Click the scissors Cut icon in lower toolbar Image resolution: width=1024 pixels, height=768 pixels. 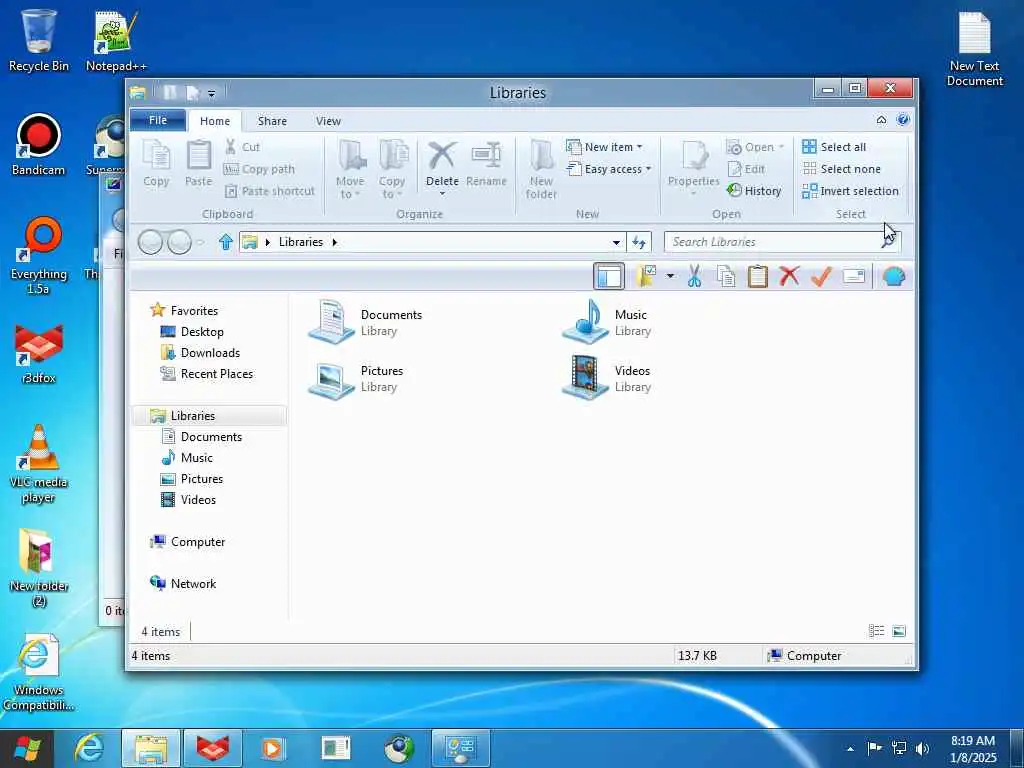(694, 276)
